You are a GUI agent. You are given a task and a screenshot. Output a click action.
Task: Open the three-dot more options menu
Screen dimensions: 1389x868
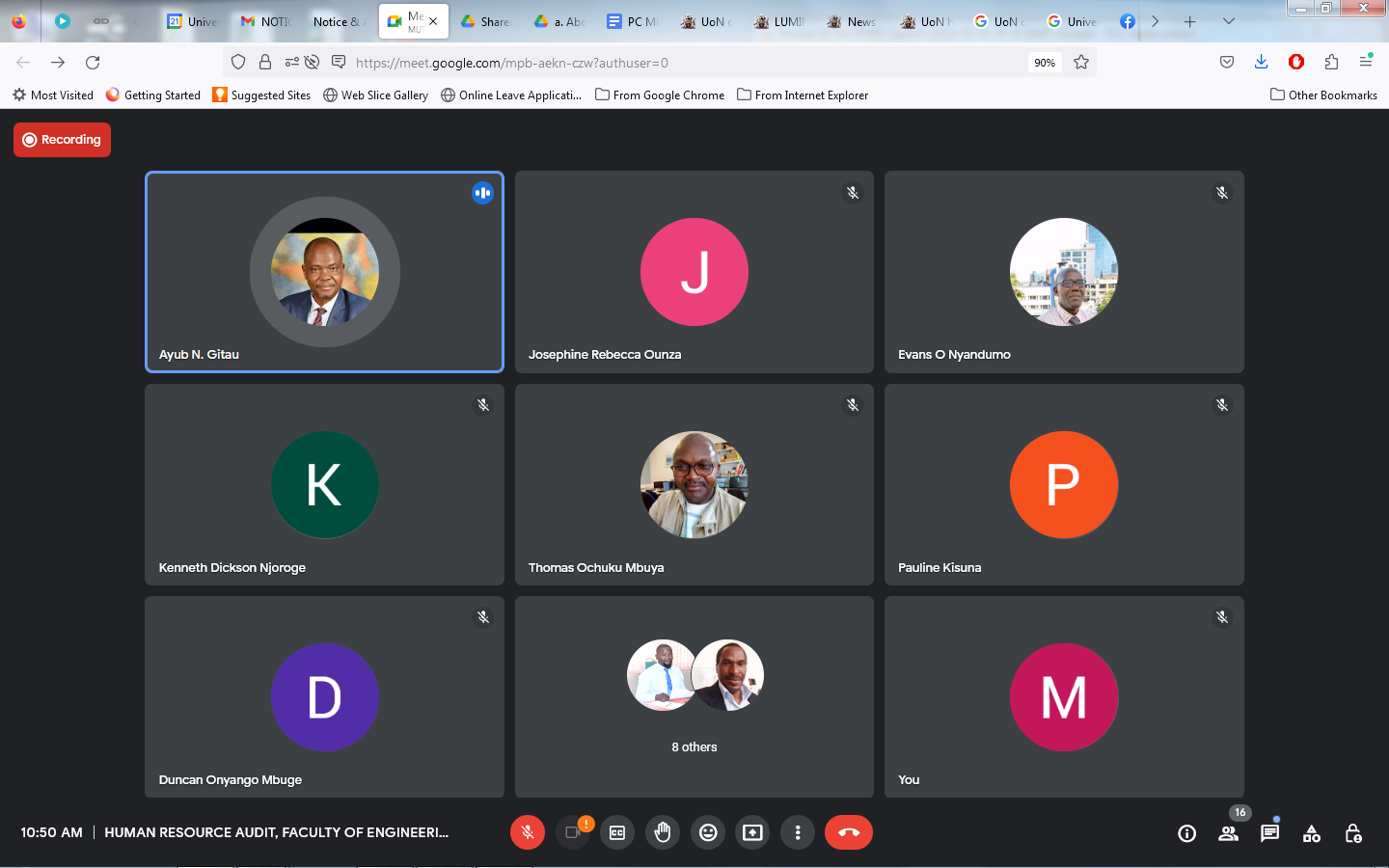[797, 832]
